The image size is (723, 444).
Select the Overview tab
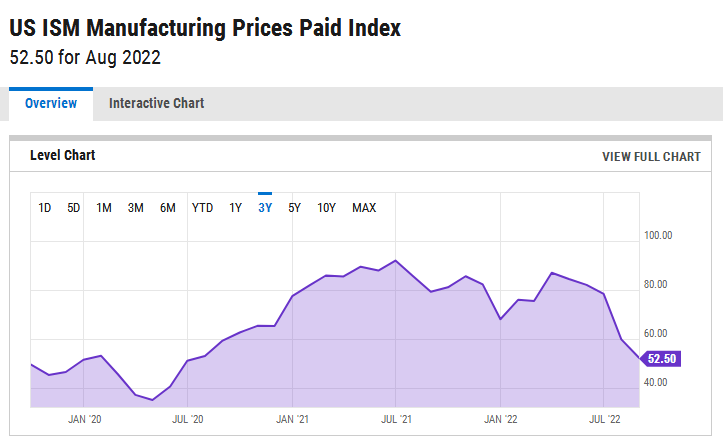[50, 104]
